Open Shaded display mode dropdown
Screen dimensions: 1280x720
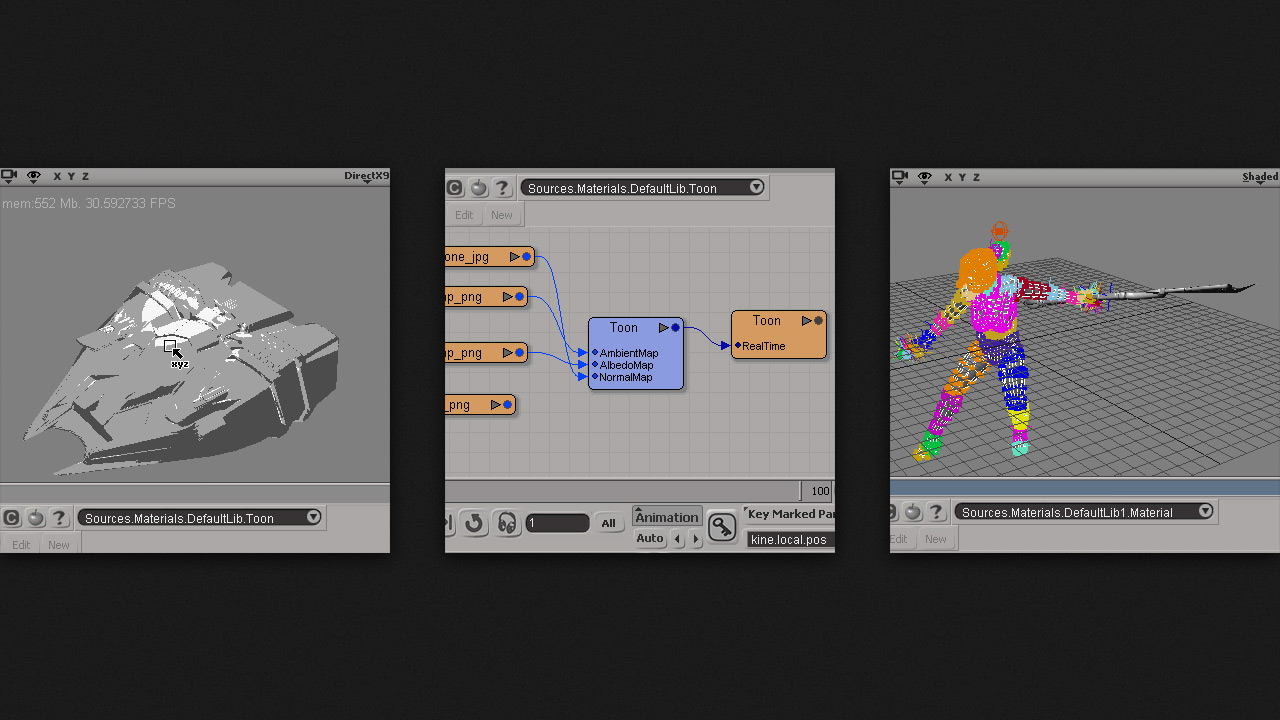click(x=1260, y=177)
